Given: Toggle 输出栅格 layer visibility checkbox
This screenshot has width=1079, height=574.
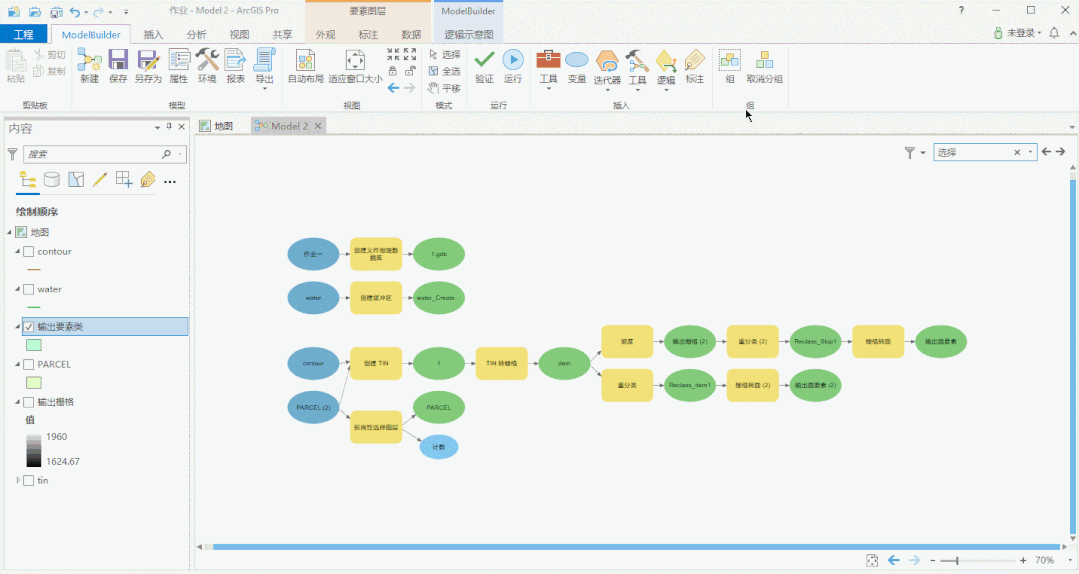Looking at the screenshot, I should [29, 402].
